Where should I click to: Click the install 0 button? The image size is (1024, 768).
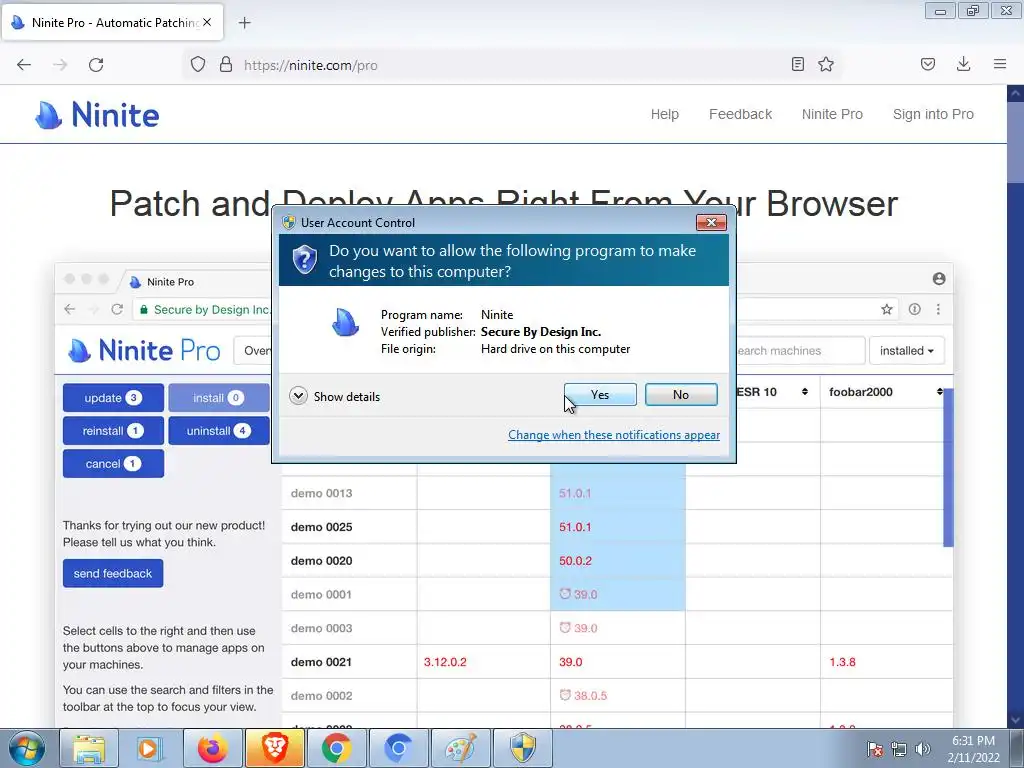coord(219,398)
